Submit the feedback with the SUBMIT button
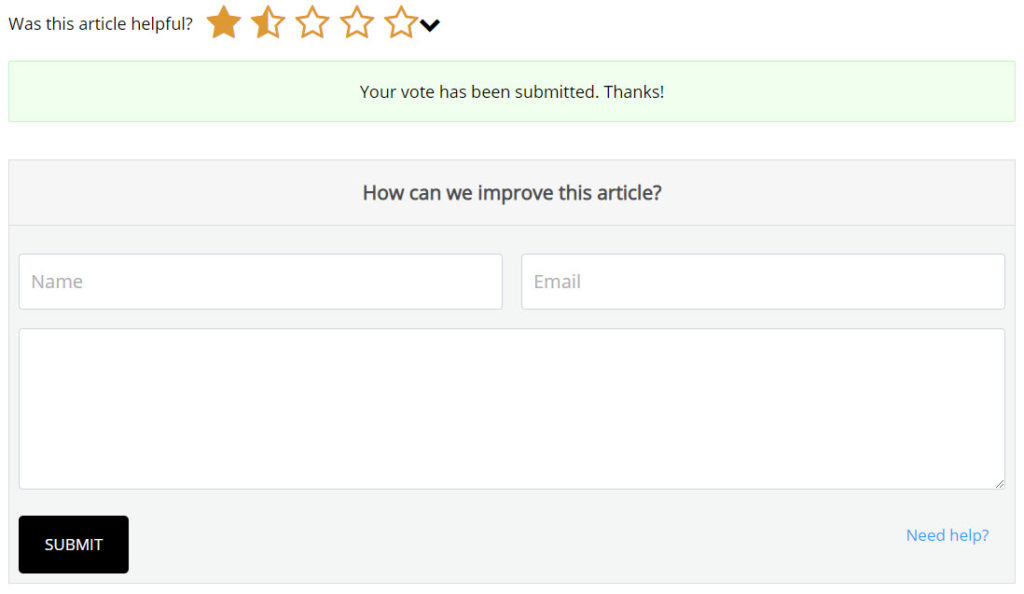 point(74,544)
